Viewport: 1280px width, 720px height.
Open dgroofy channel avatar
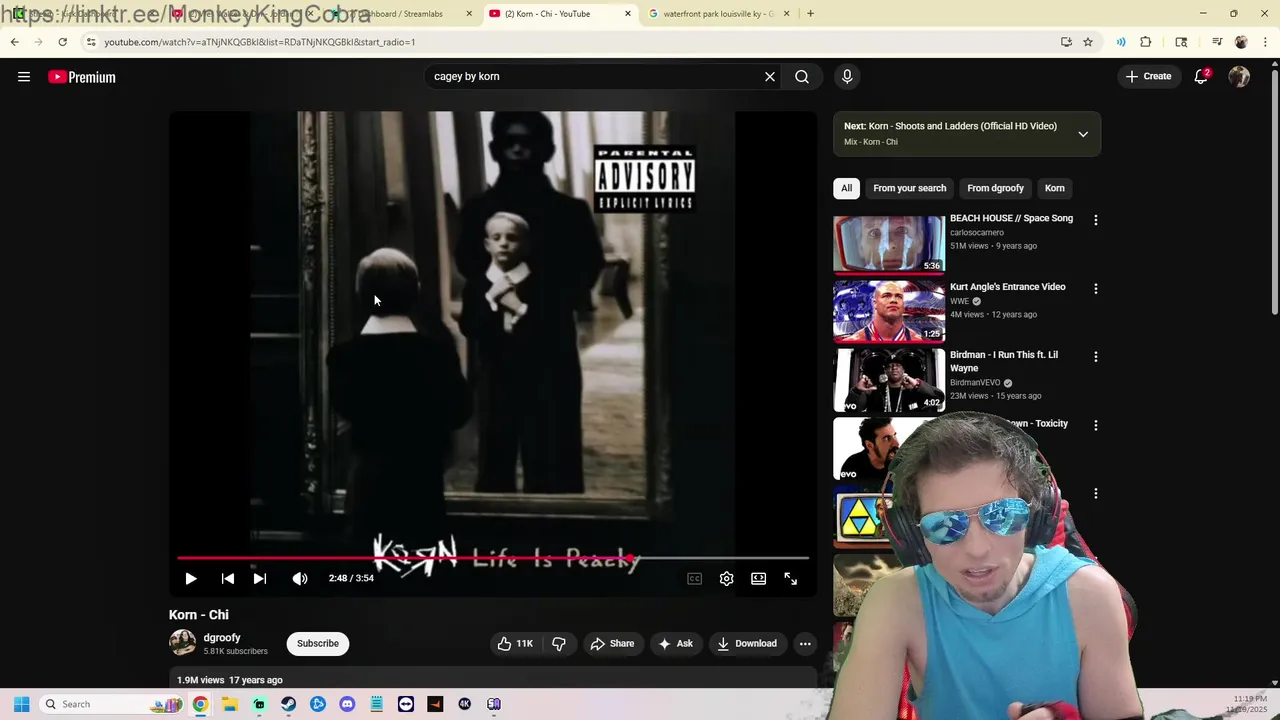182,642
